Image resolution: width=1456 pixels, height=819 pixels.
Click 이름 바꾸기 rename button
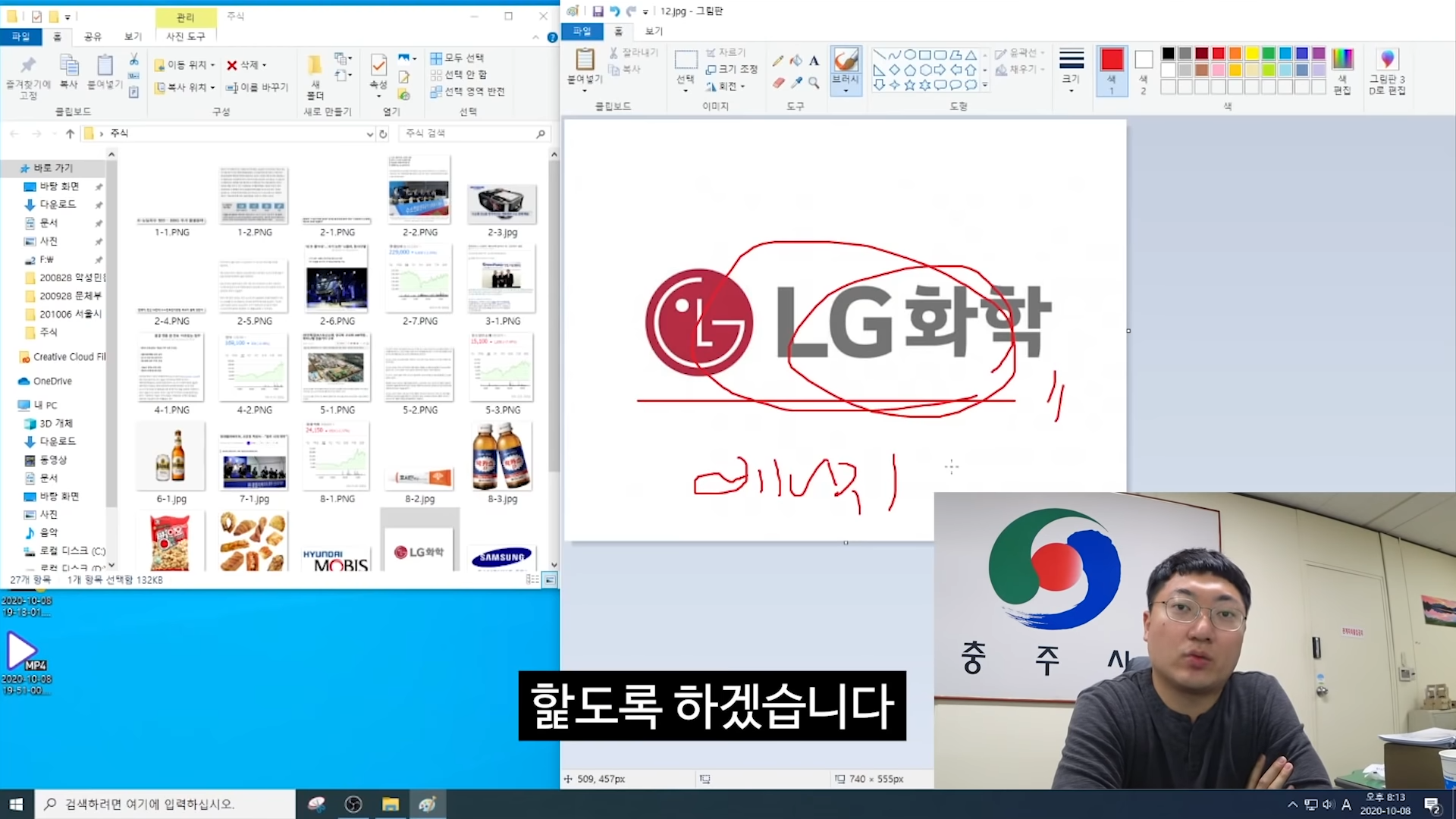(x=257, y=87)
